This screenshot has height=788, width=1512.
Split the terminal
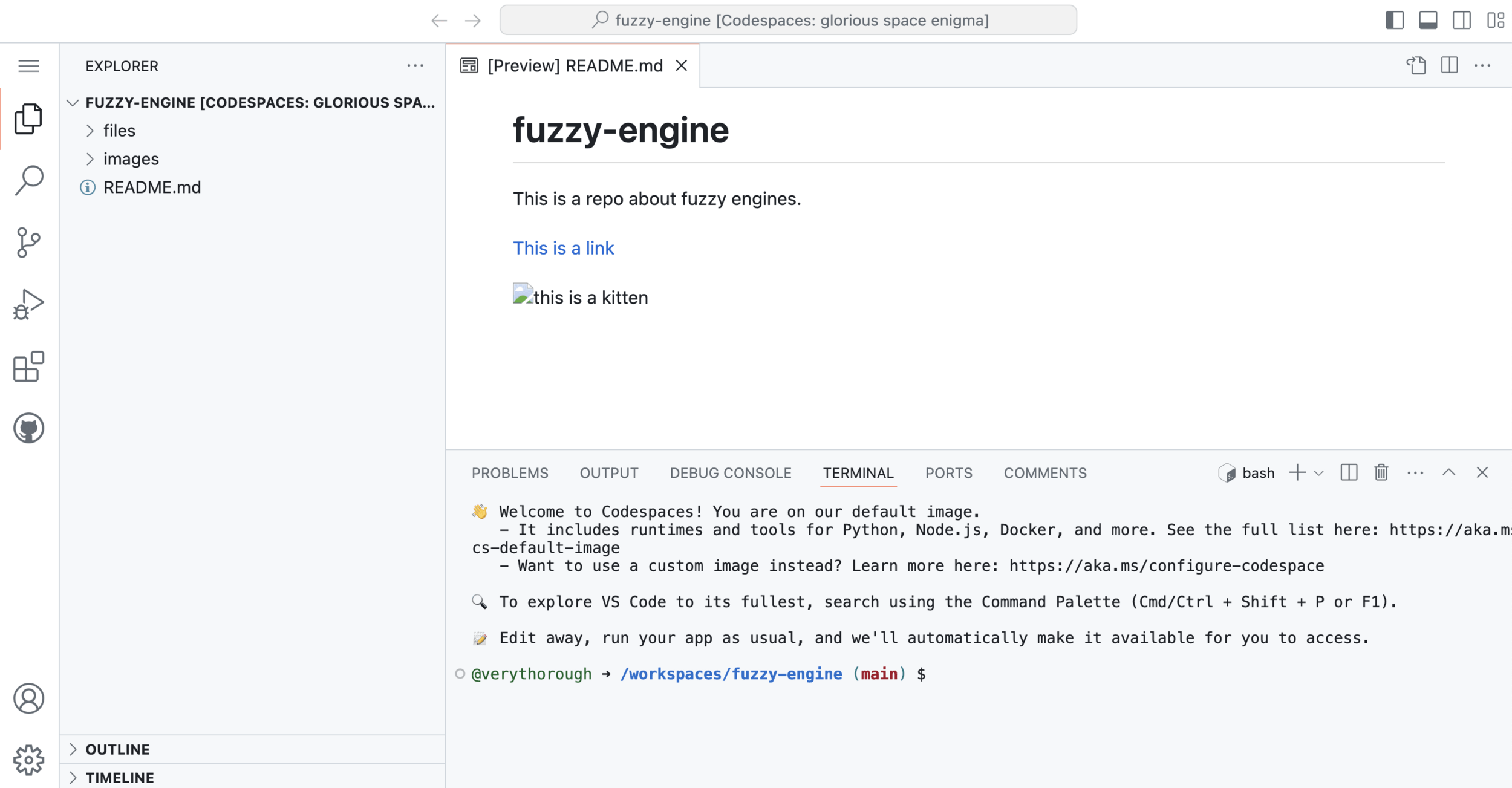[1349, 472]
